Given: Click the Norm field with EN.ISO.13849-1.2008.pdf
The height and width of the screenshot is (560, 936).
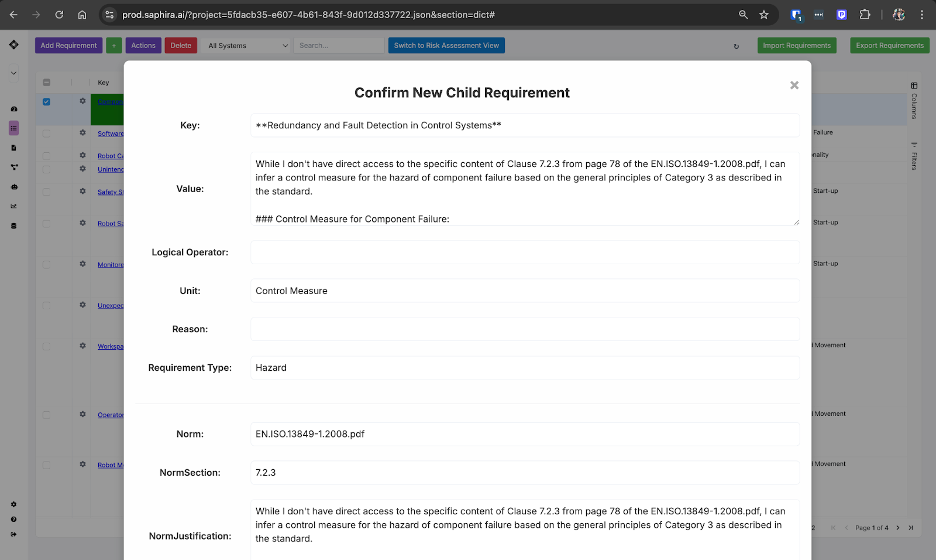Looking at the screenshot, I should pos(525,434).
